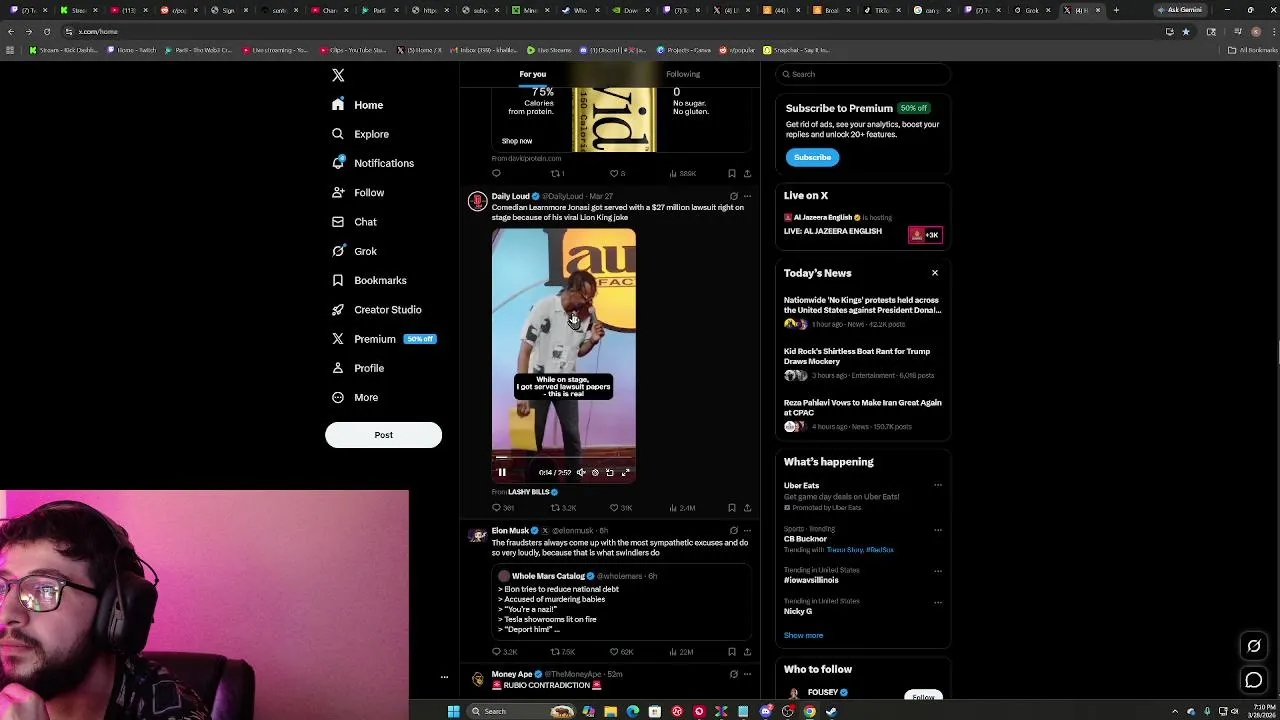Open options for Nicky G trend

(x=938, y=602)
